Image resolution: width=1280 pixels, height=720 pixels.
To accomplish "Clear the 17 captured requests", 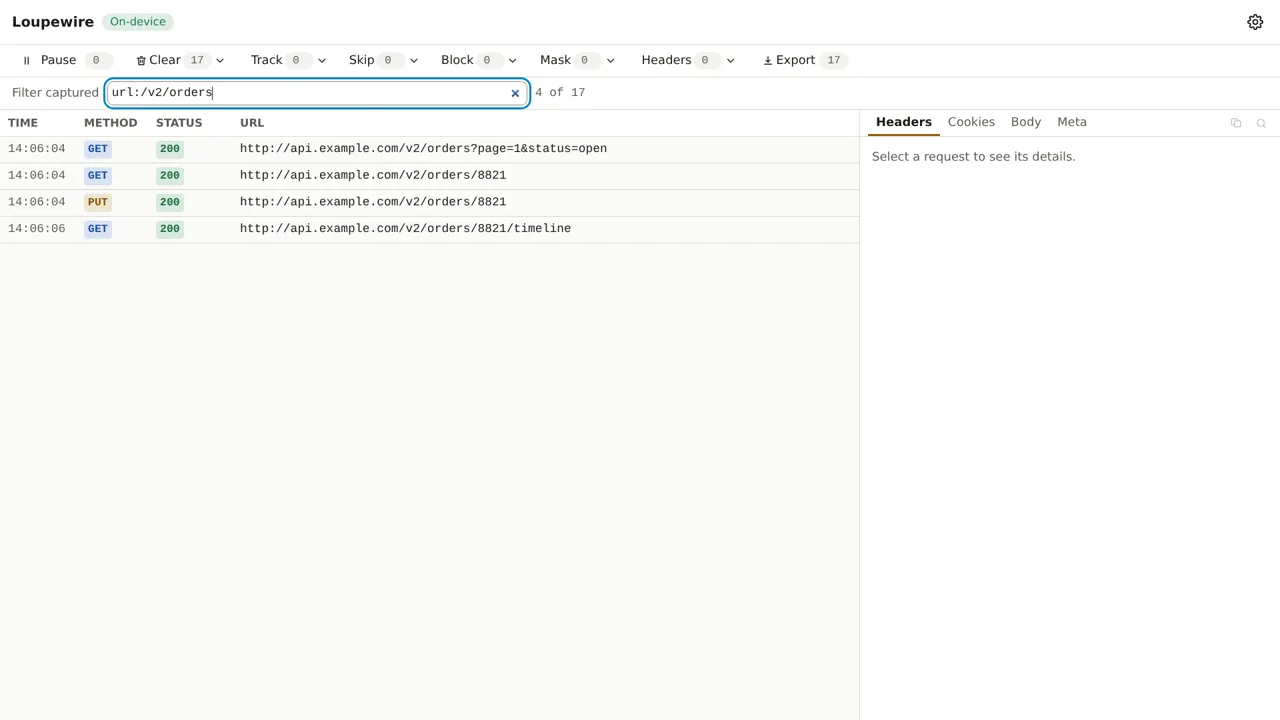I will (x=171, y=60).
